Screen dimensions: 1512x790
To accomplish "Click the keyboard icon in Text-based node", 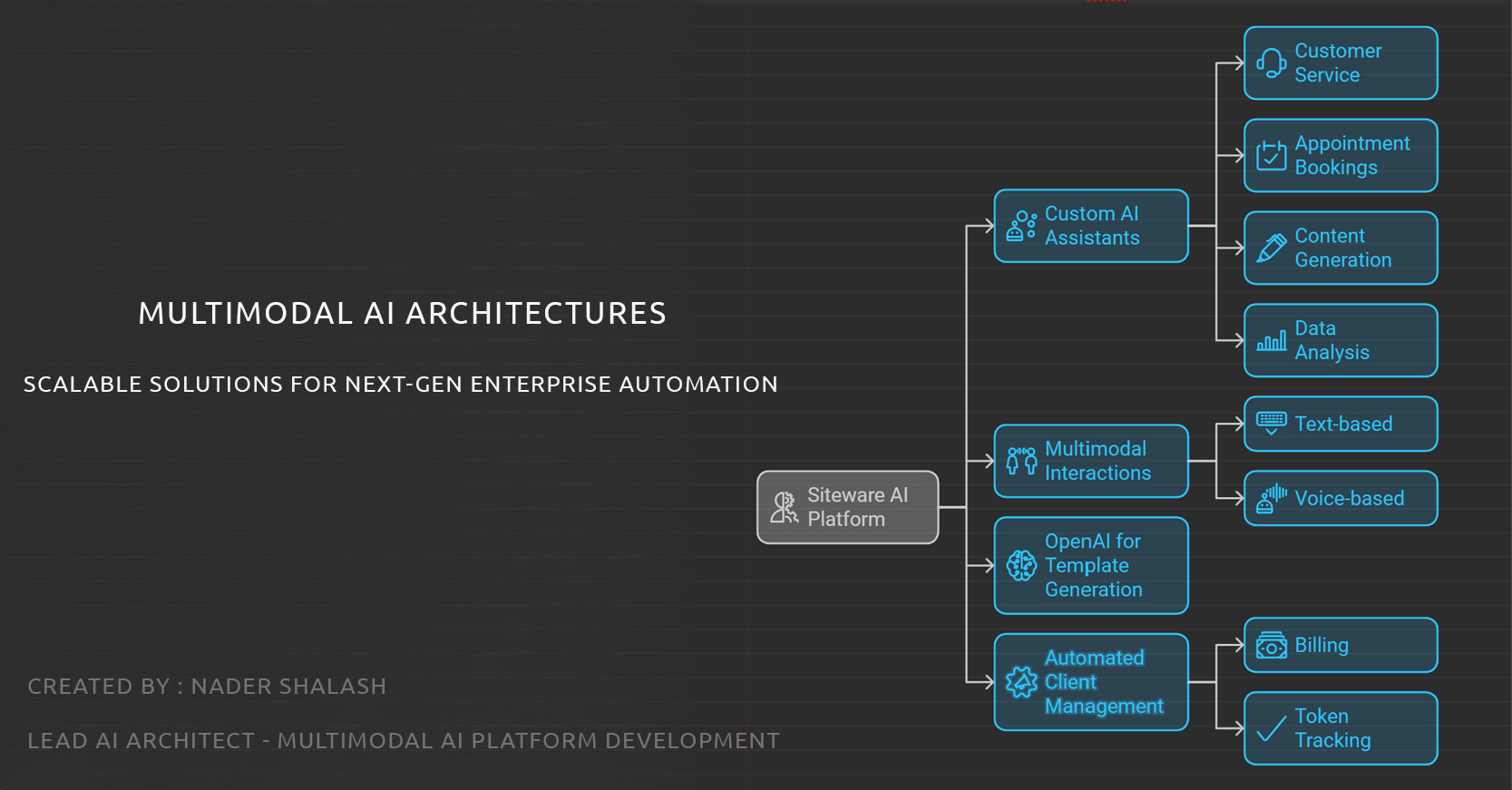I will (1271, 423).
